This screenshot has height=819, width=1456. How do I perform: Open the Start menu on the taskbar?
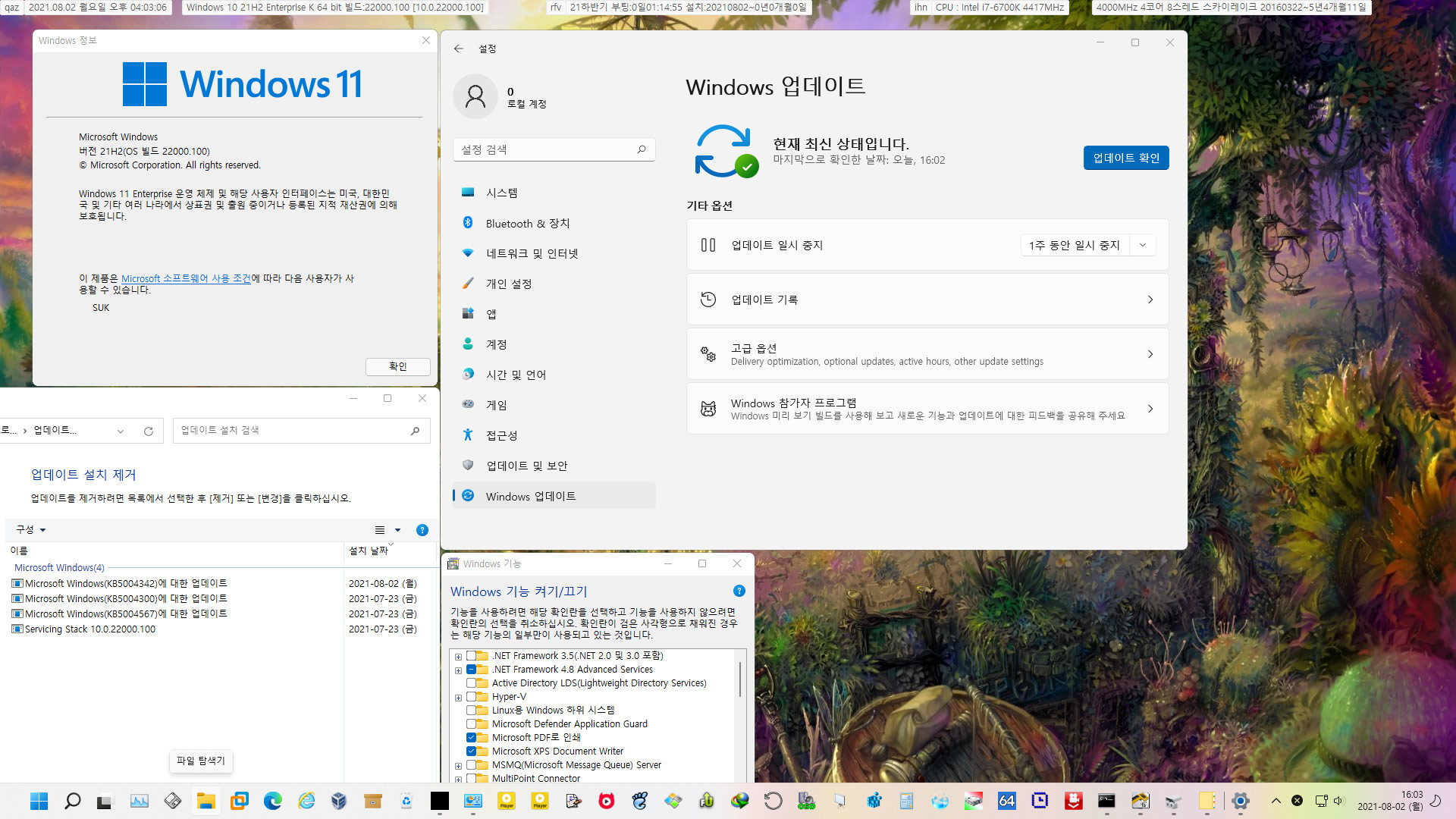[39, 801]
